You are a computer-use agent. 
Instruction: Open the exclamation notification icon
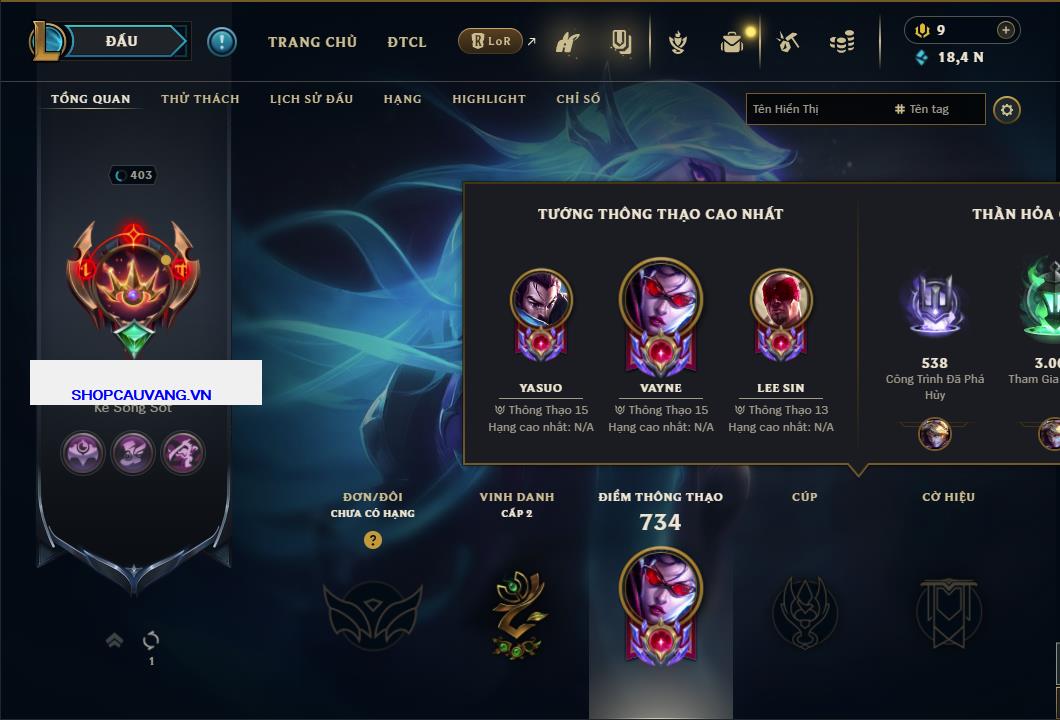tap(222, 42)
